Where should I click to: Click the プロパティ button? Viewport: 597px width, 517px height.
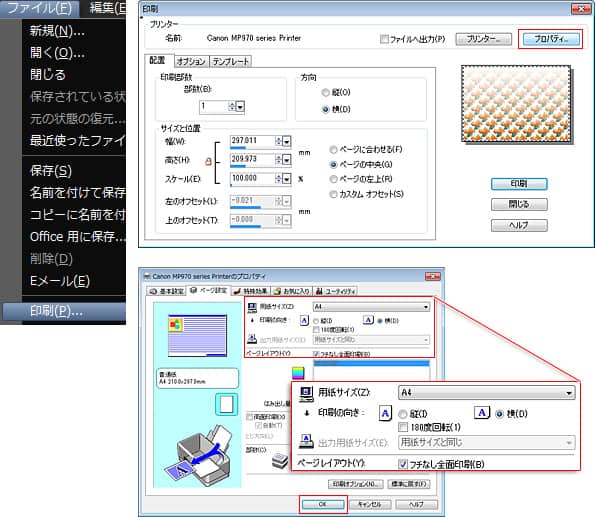pos(551,39)
